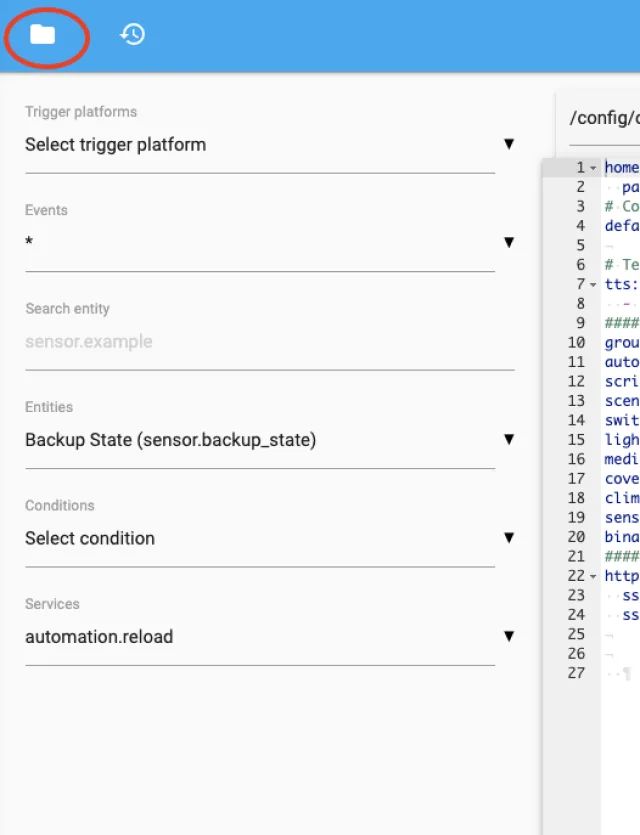640x835 pixels.
Task: Click line number 9 in the gutter
Action: [579, 323]
